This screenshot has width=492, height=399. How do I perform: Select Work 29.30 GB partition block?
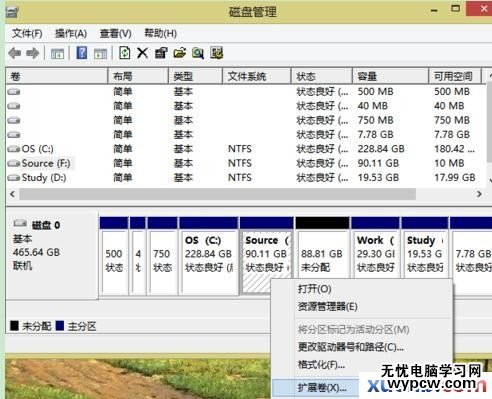375,248
